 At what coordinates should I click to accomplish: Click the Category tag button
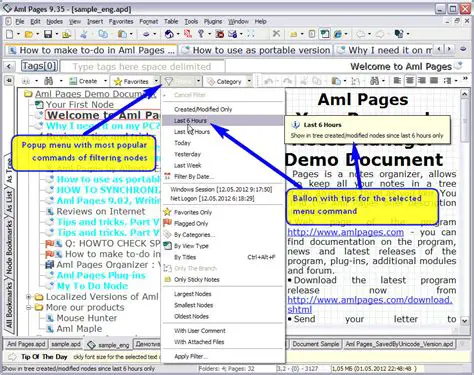[224, 81]
